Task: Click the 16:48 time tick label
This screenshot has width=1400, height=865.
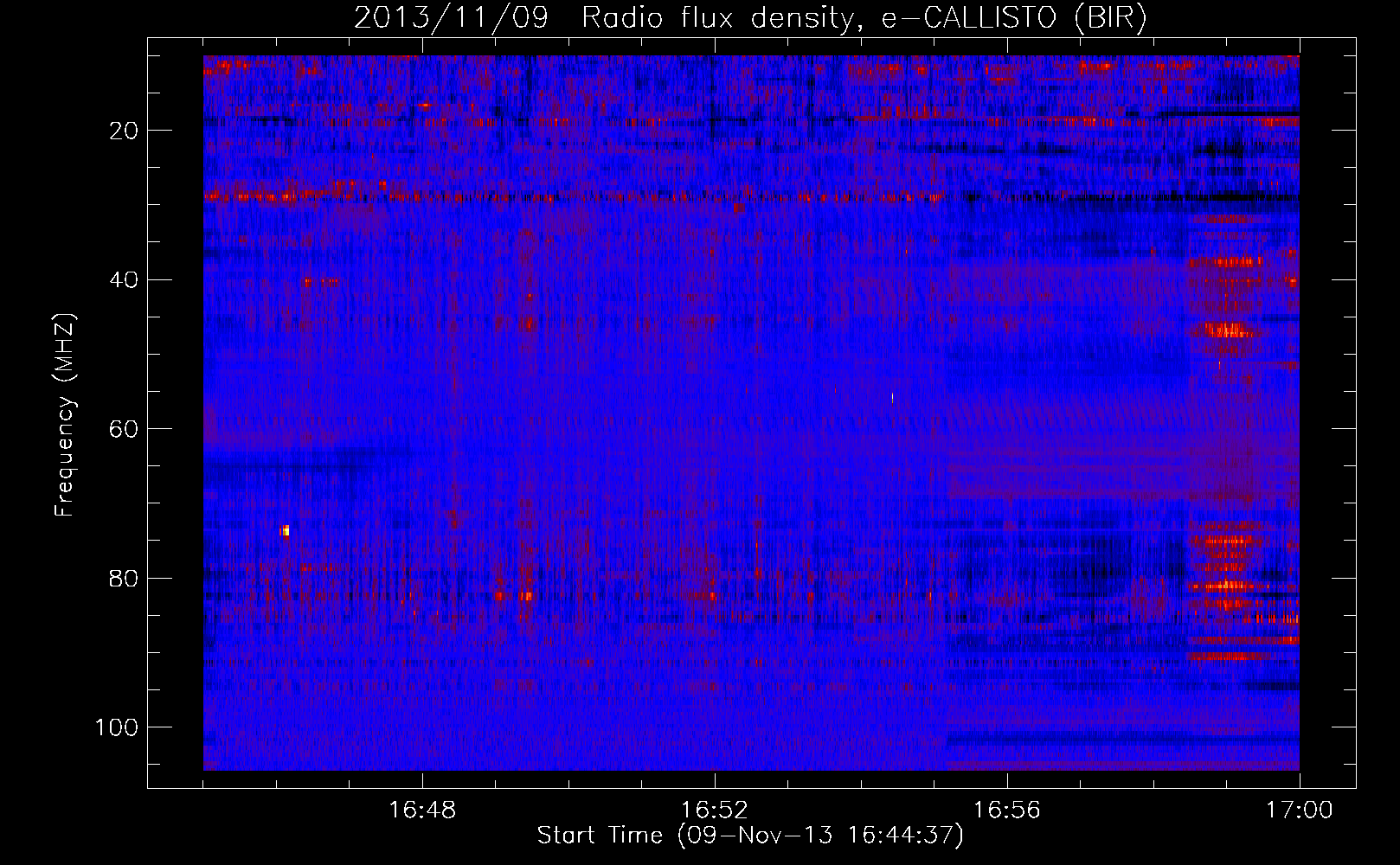Action: click(x=422, y=811)
